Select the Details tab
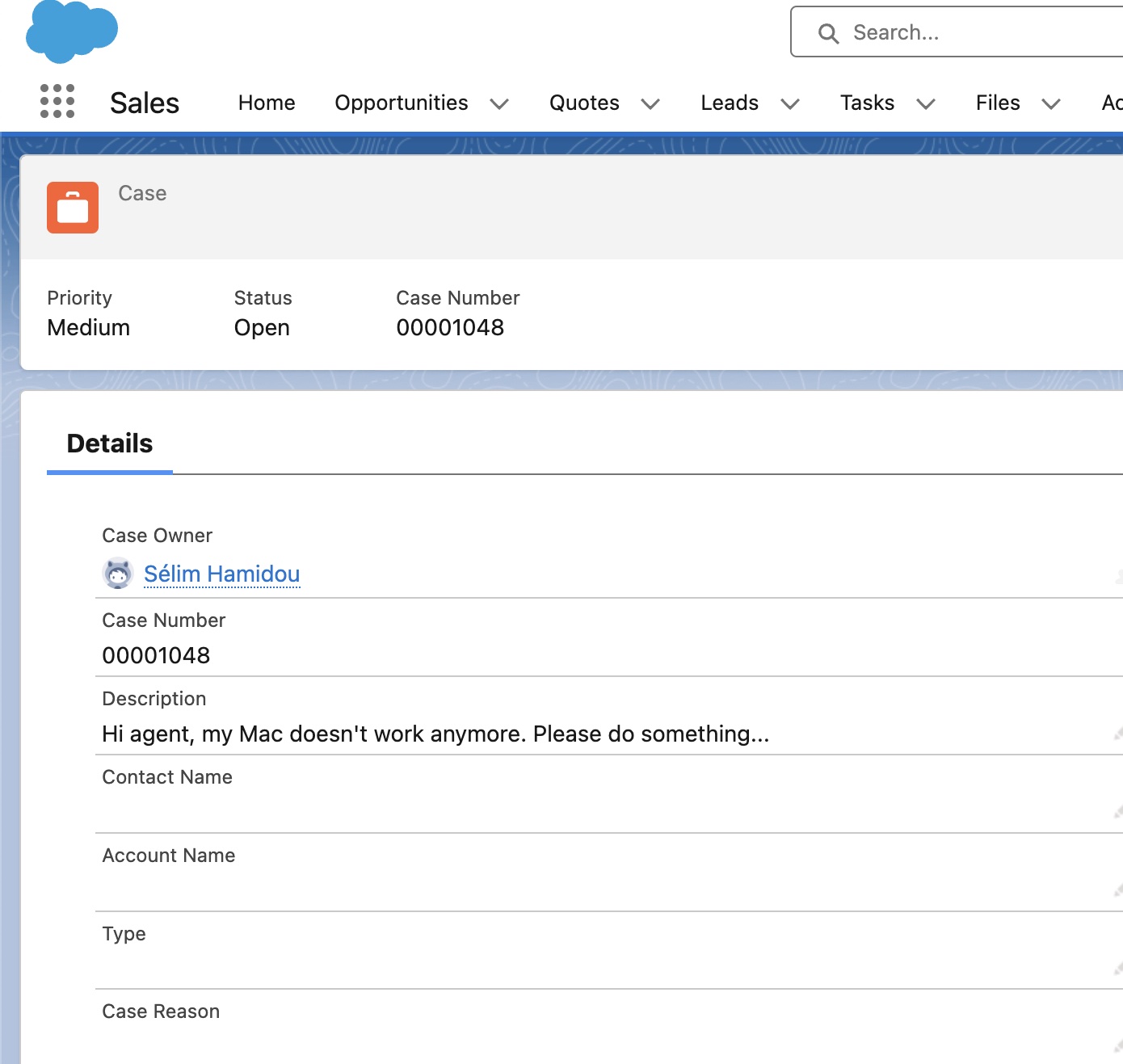This screenshot has width=1123, height=1064. 110,444
